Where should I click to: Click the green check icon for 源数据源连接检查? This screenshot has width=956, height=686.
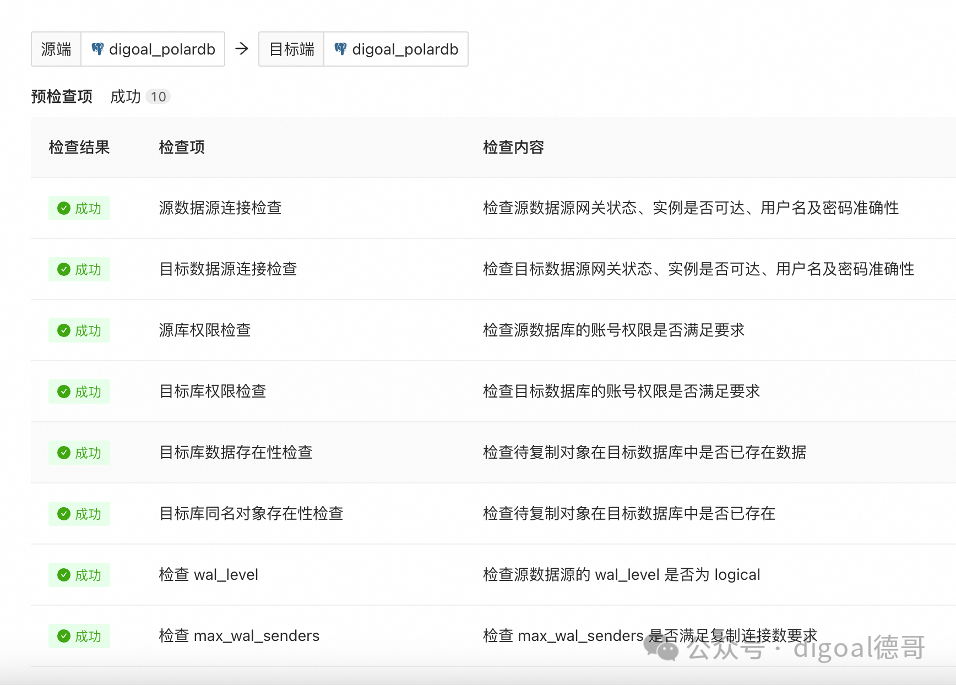(x=63, y=209)
